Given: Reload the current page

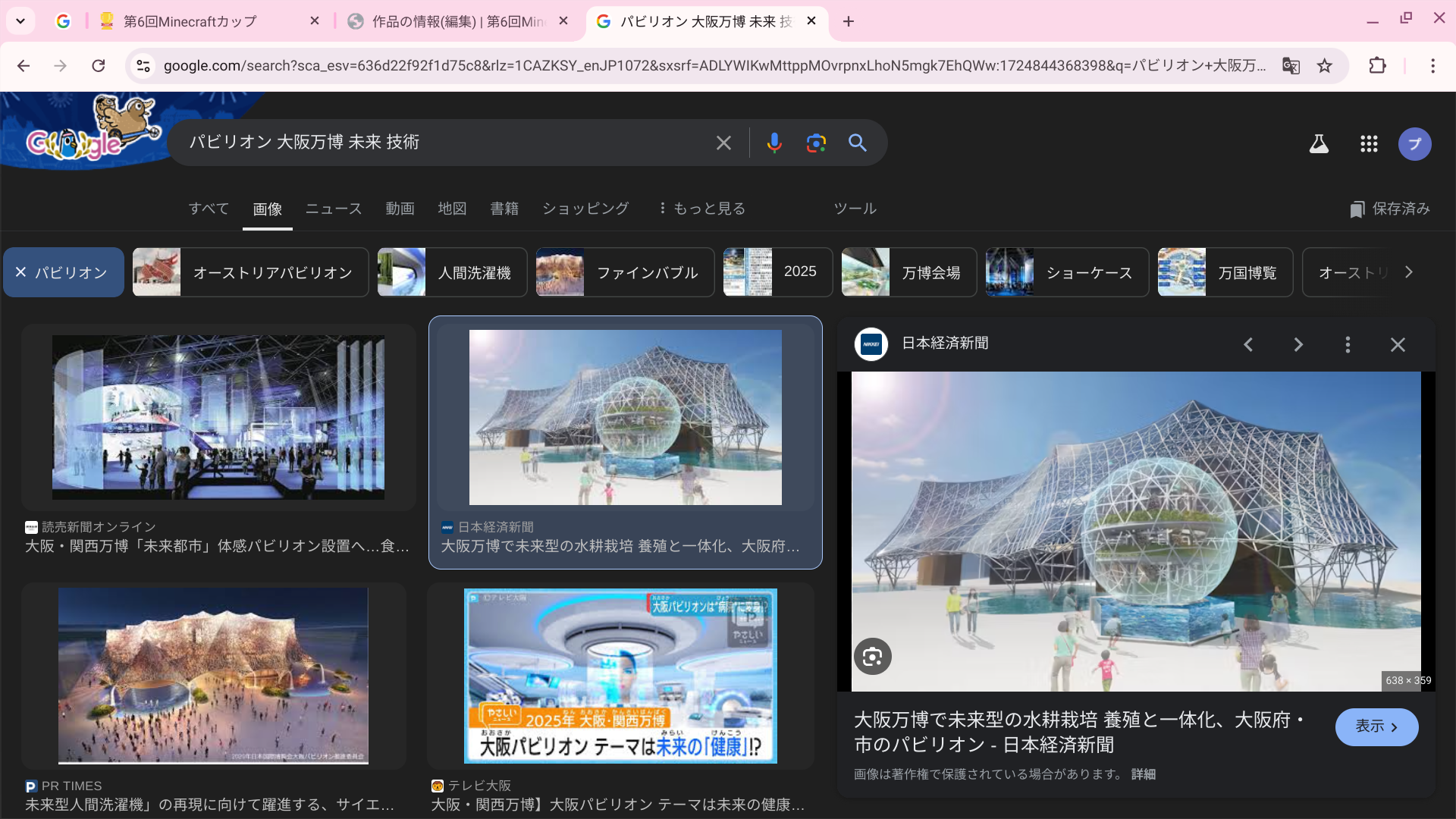Looking at the screenshot, I should (x=99, y=66).
